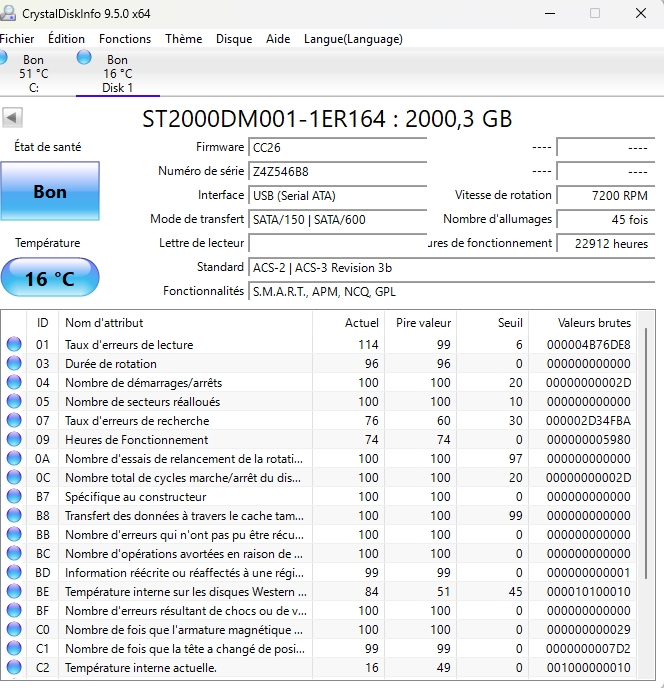
Task: Open the Thème menu
Action: click(x=183, y=39)
